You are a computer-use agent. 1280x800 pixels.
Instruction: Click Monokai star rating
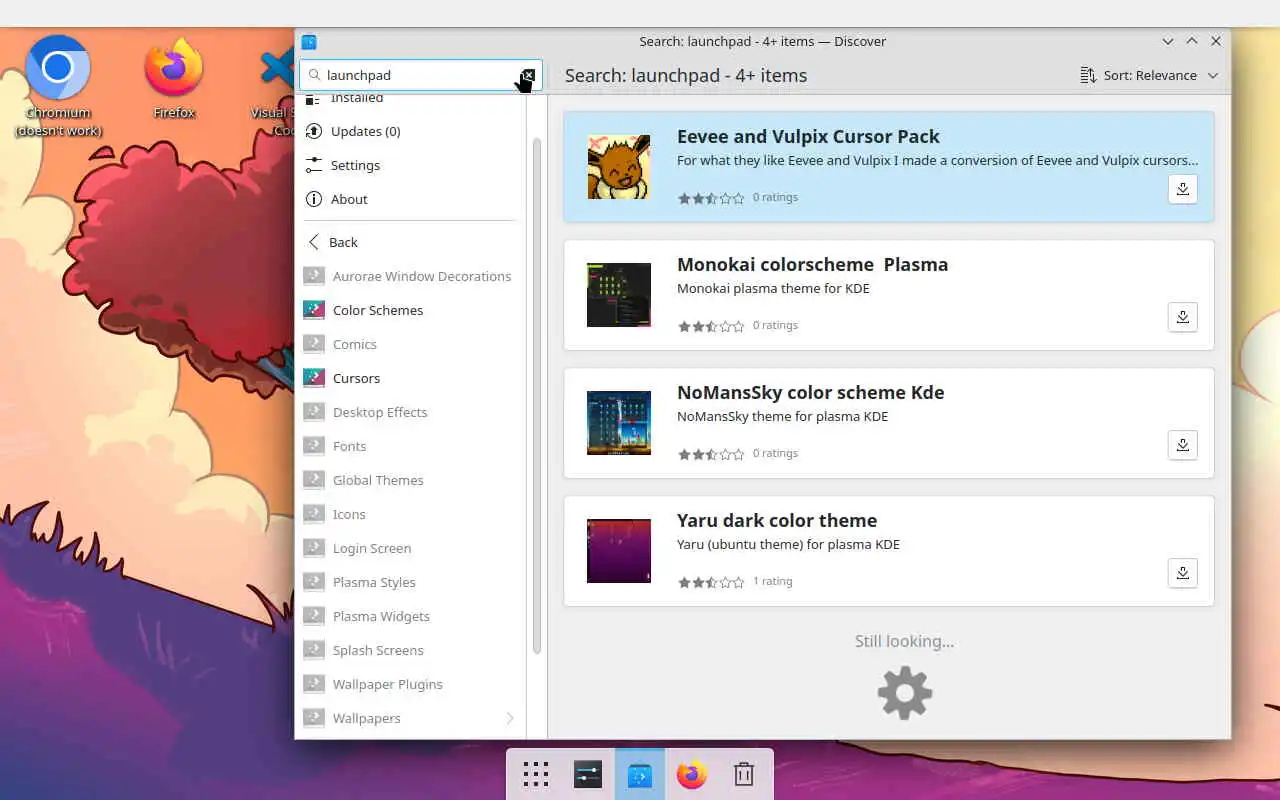pos(711,326)
